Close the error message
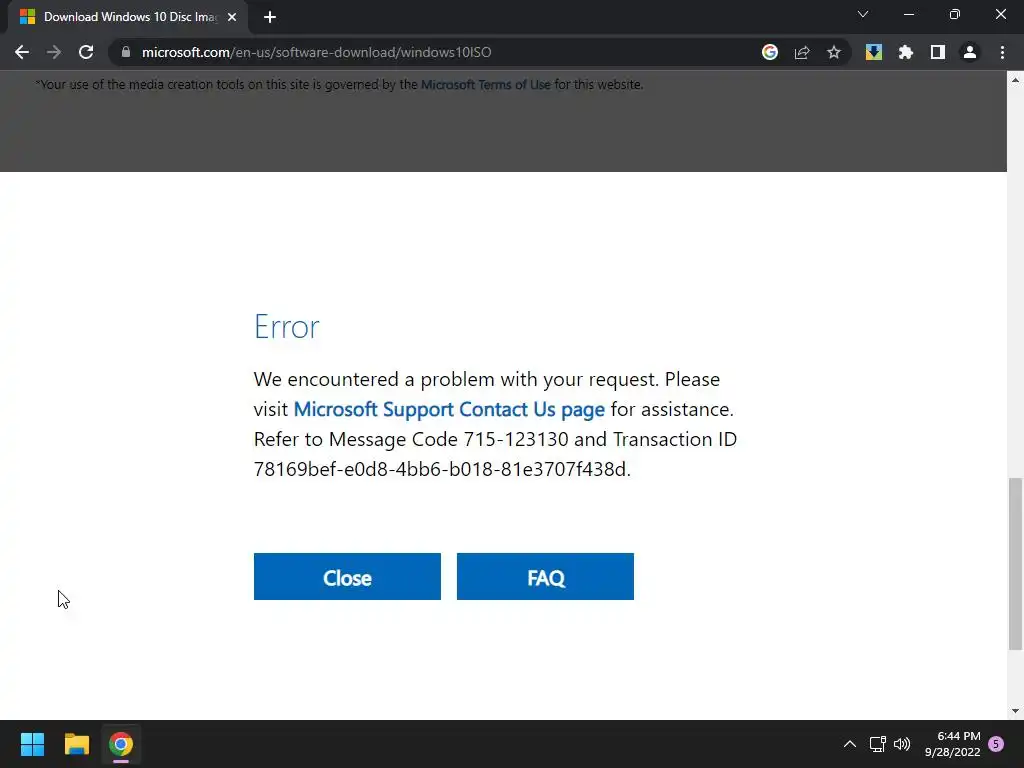This screenshot has width=1024, height=768. 347,577
